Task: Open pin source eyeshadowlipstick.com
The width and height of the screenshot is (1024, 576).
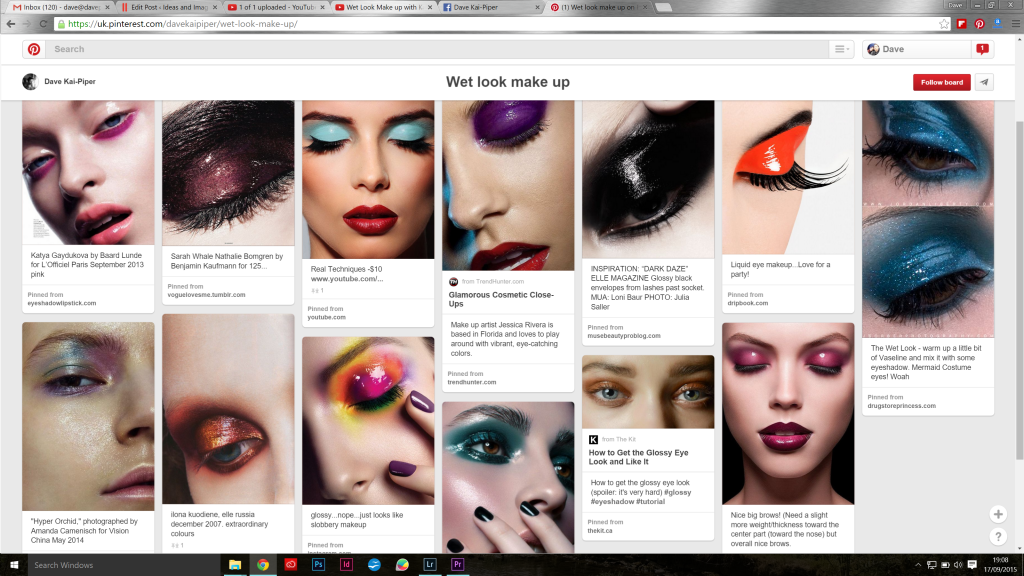Action: click(x=61, y=303)
